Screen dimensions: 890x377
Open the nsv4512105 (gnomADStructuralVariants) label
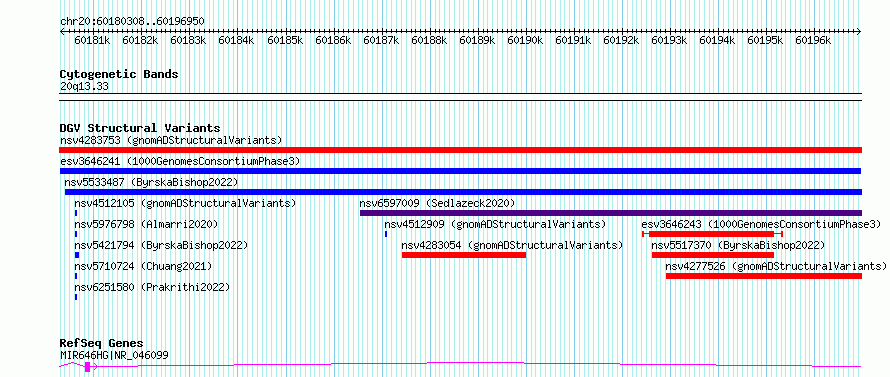point(185,203)
